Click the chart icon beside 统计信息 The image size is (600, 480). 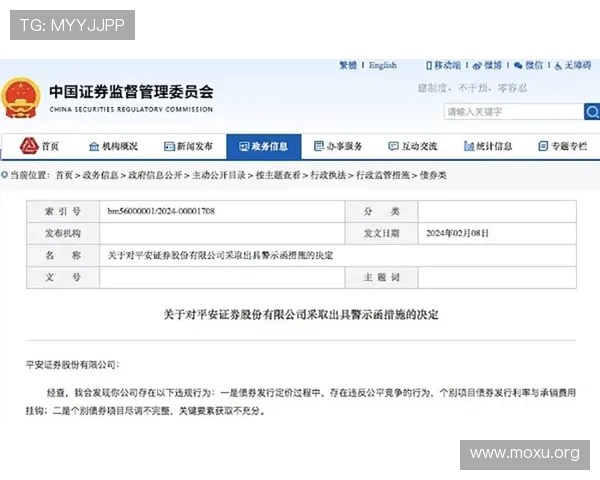[x=469, y=146]
